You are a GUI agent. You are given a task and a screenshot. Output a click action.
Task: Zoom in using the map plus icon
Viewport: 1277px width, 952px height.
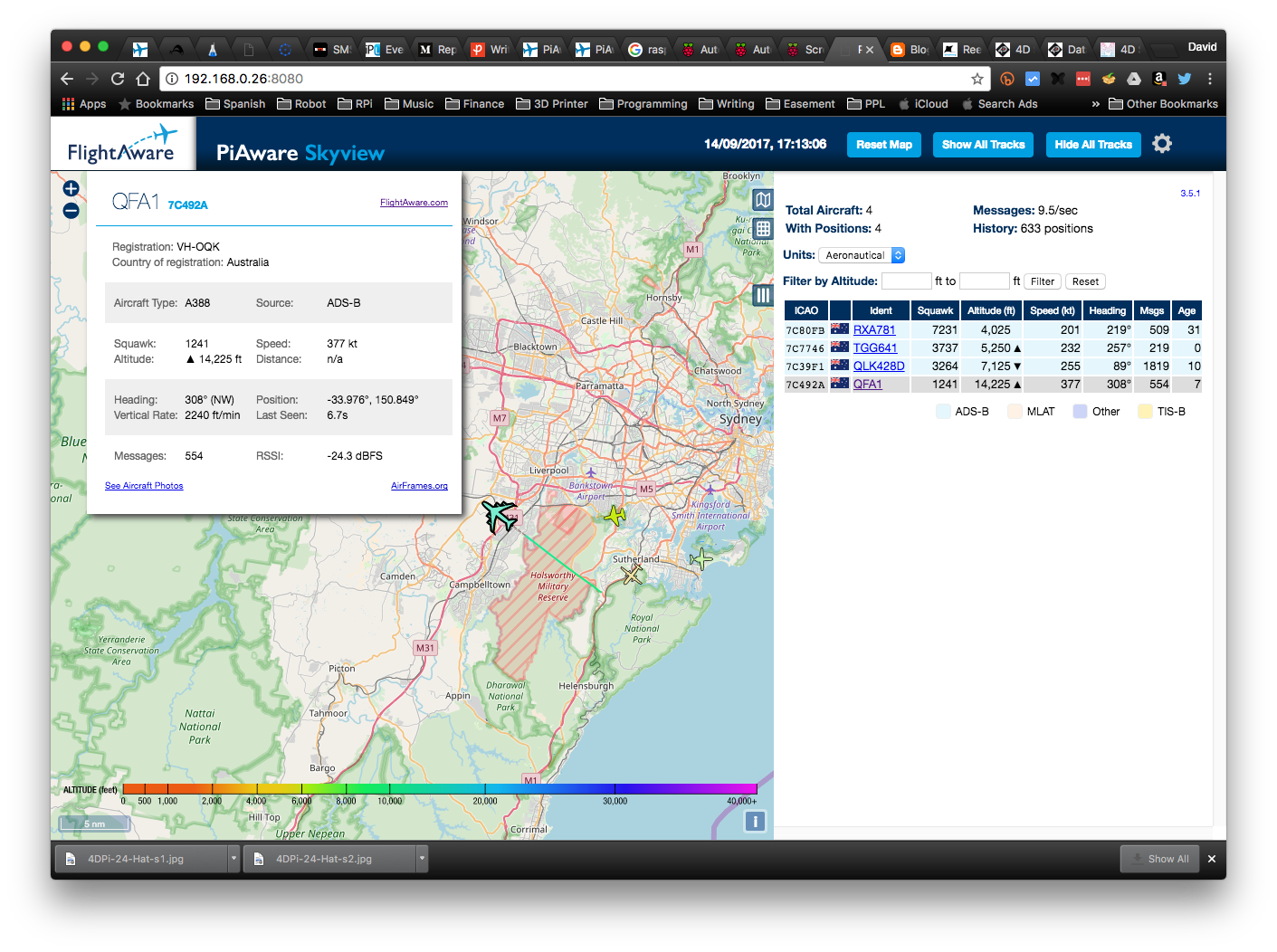70,188
